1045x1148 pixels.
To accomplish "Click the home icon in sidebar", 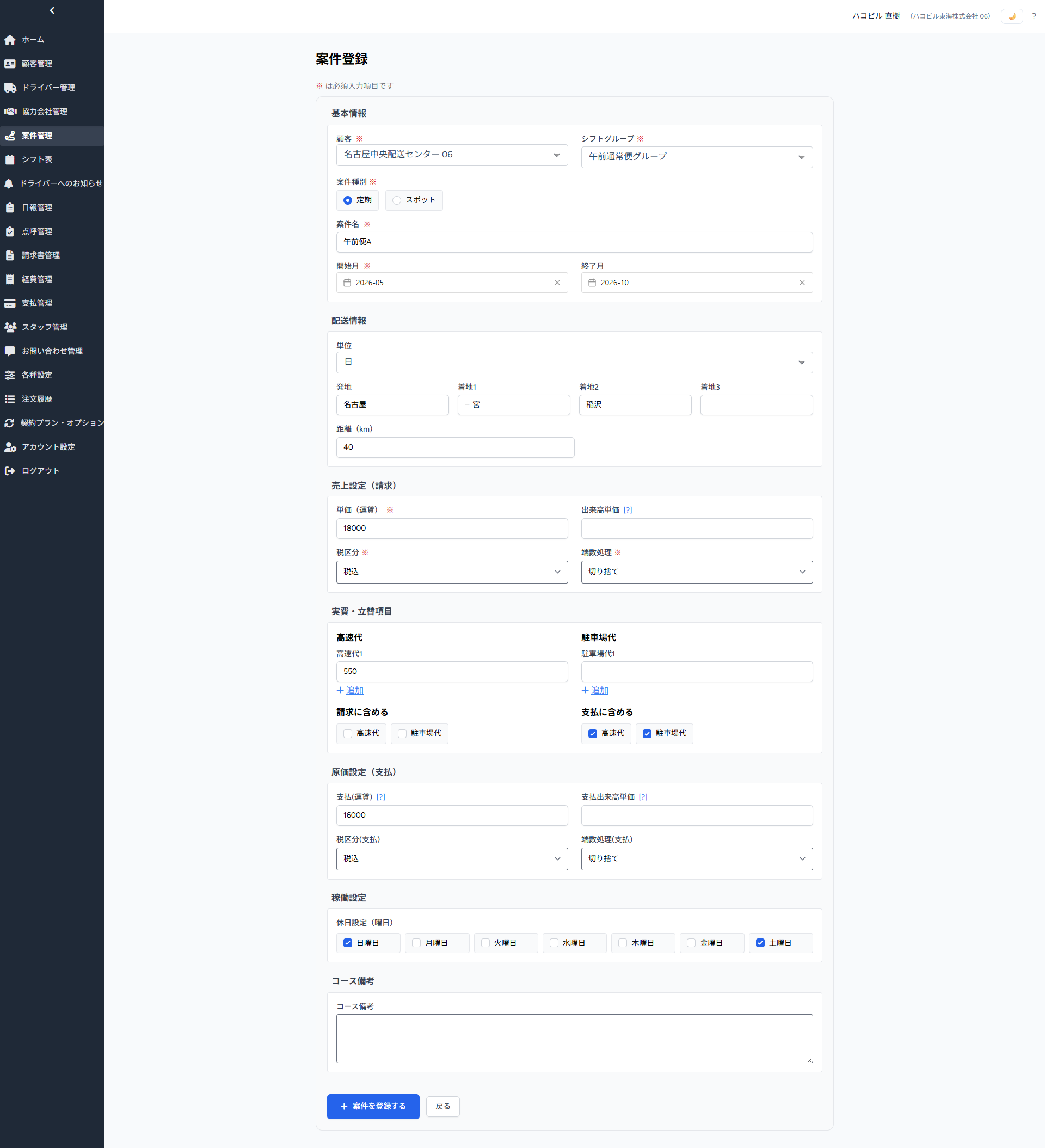I will point(10,40).
